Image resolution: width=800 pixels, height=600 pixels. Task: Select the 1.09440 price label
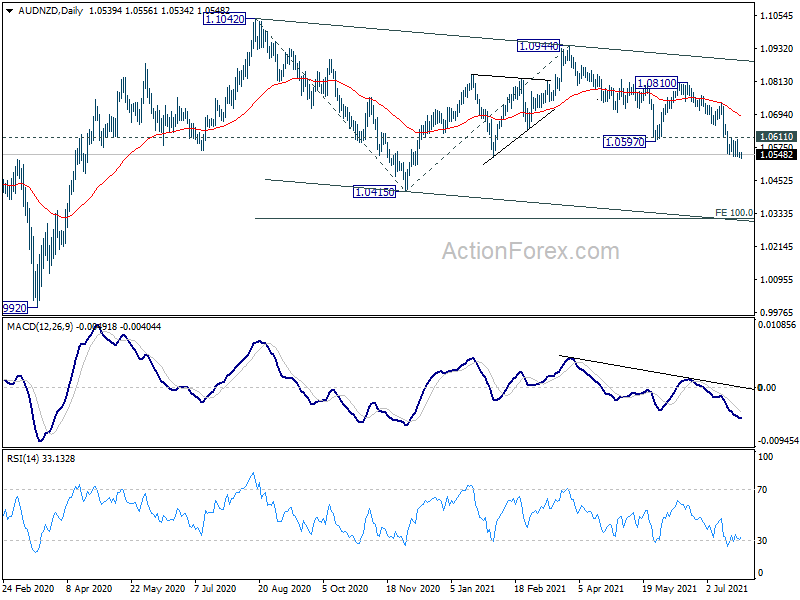538,46
